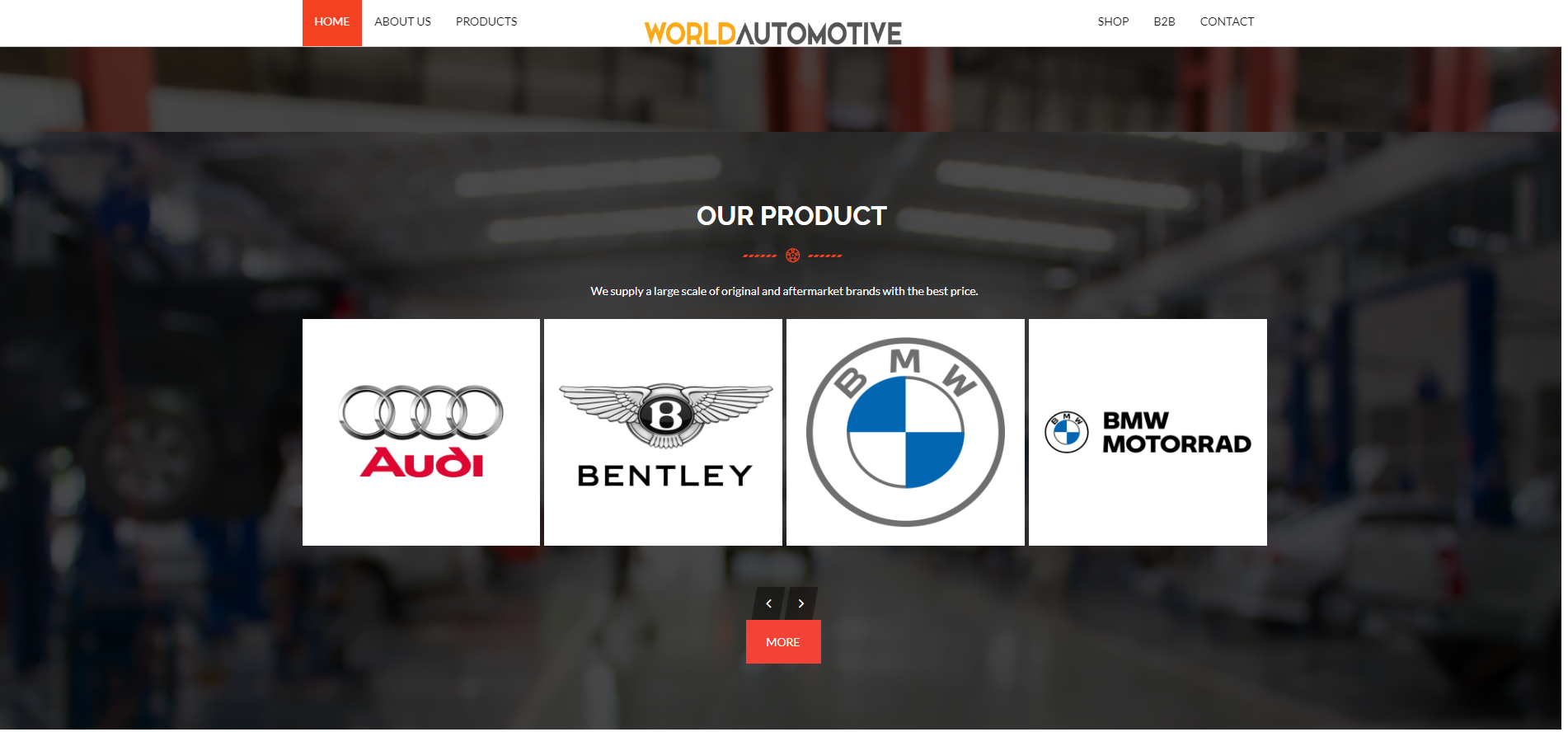Click the Bentley winged B emblem
Image resolution: width=1568 pixels, height=732 pixels.
pos(665,415)
